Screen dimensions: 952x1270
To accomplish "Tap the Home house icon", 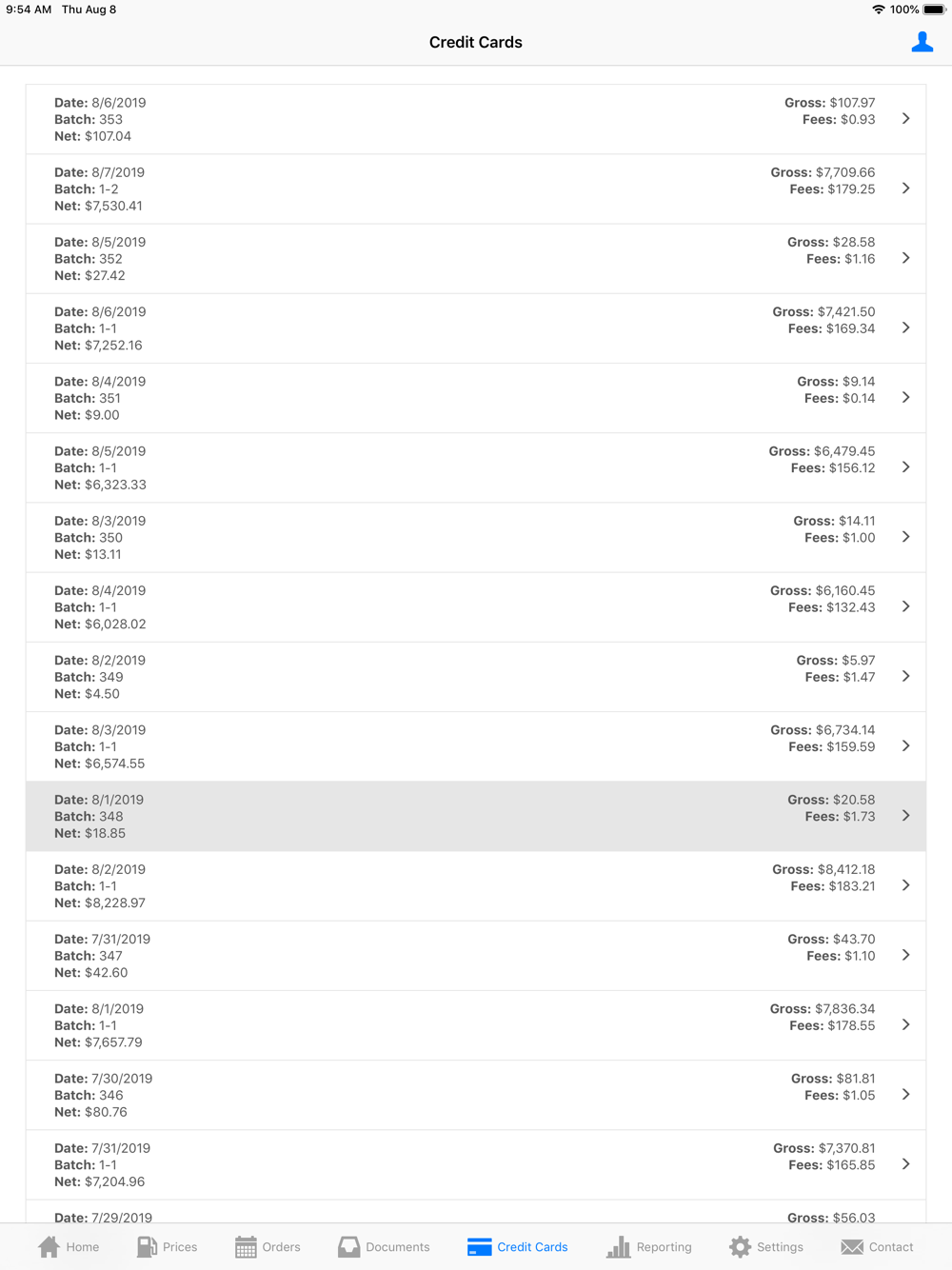I will tap(50, 1246).
